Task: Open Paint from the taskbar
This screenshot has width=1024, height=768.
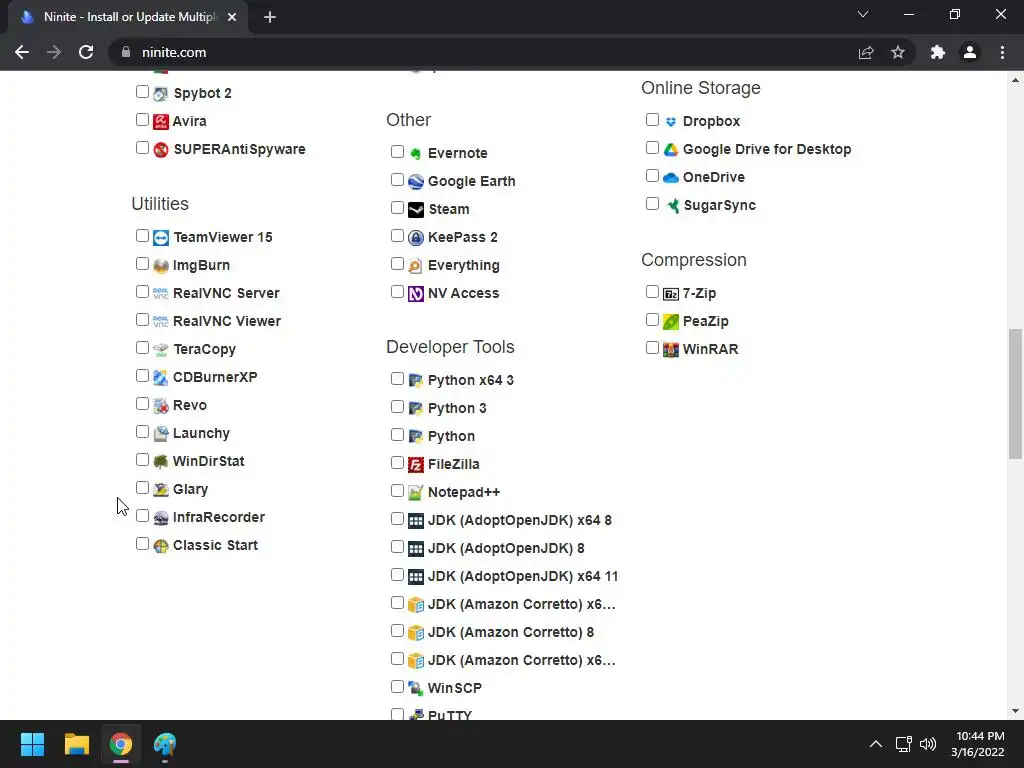Action: (165, 744)
